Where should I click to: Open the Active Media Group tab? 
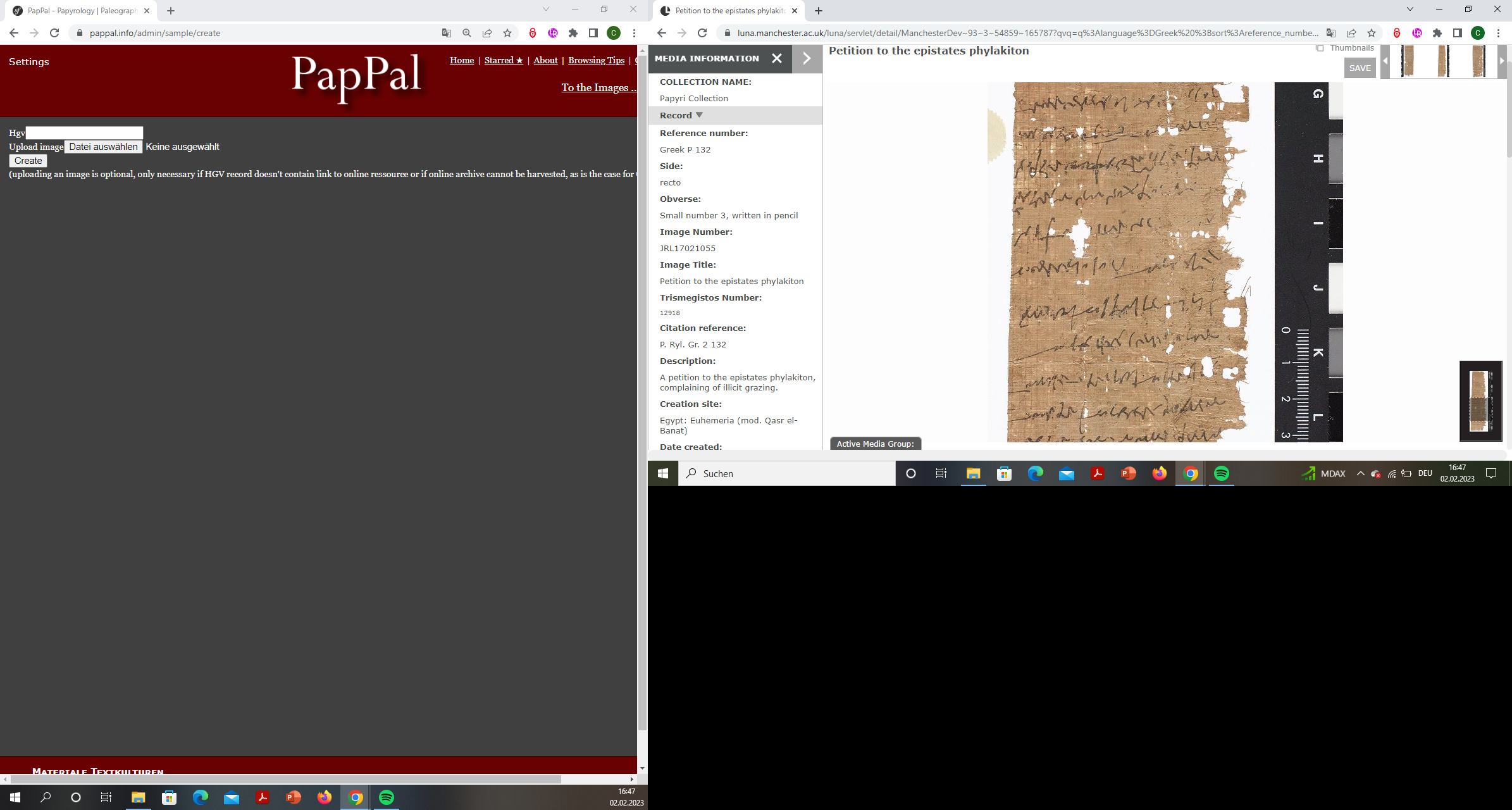click(876, 444)
